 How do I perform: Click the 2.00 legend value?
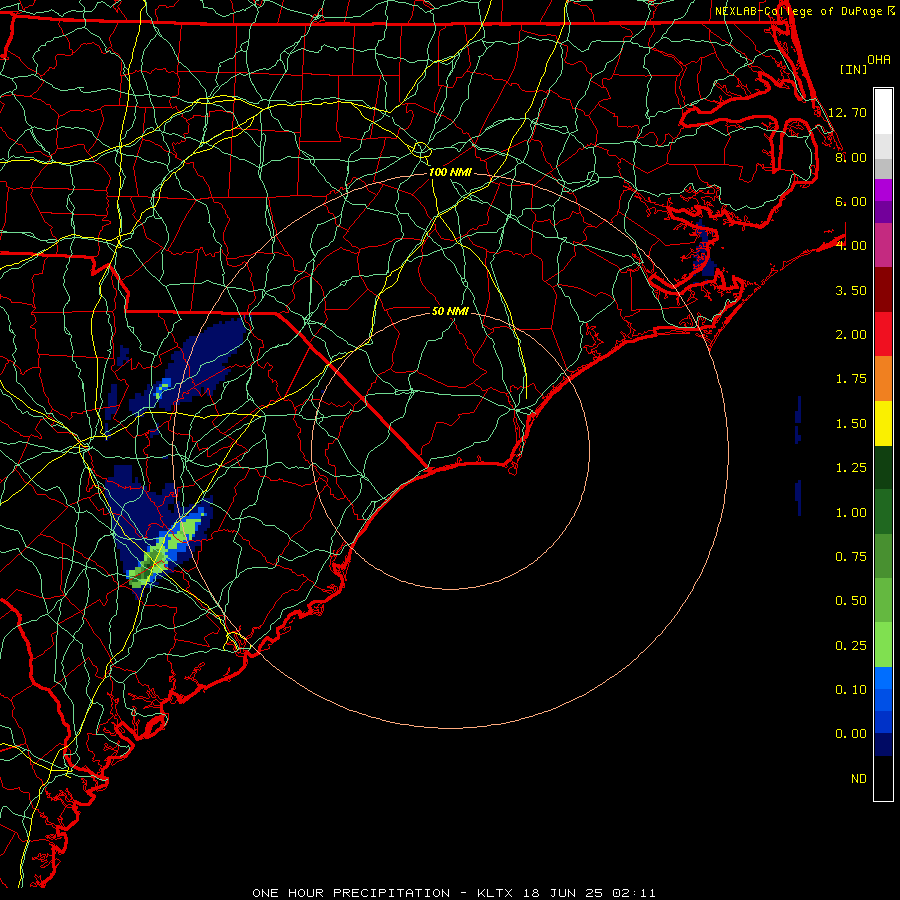tap(851, 335)
